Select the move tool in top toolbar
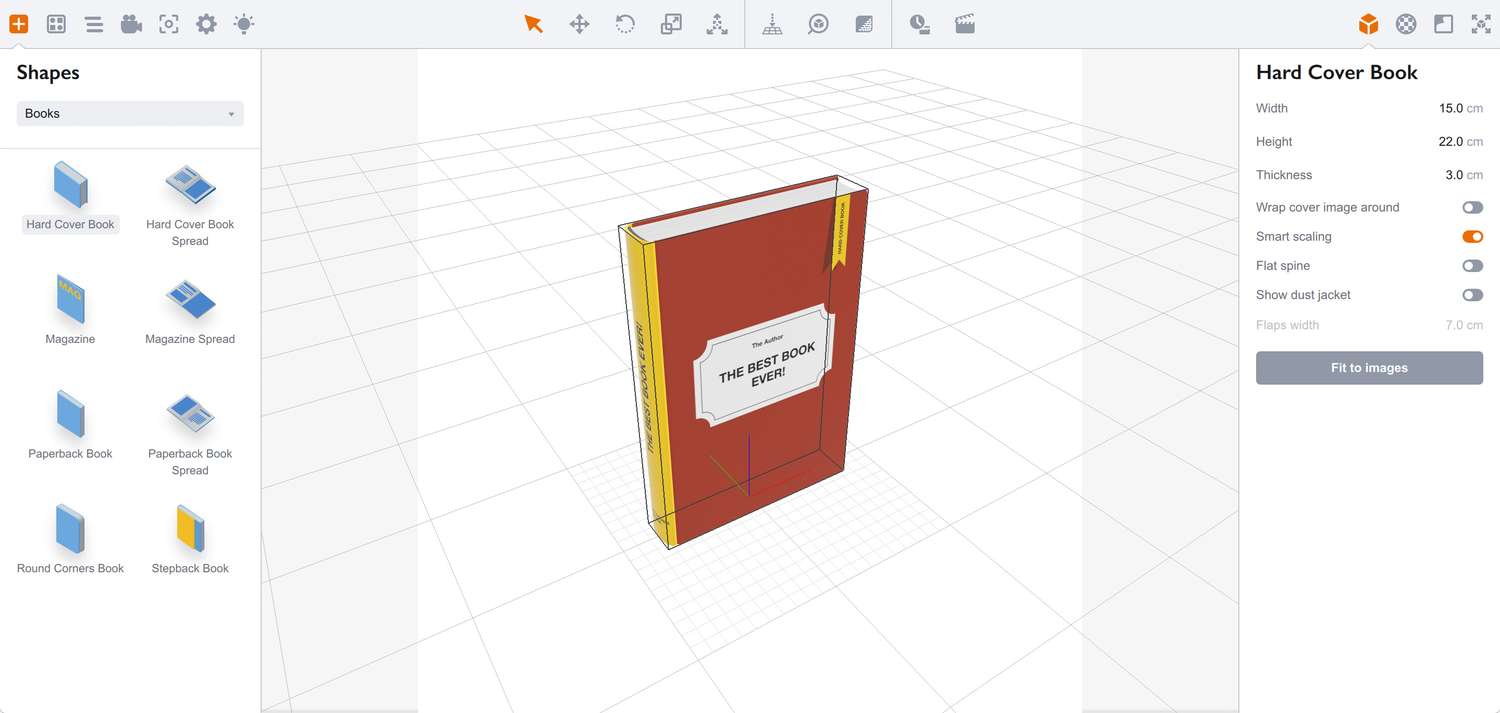The height and width of the screenshot is (713, 1500). [x=579, y=24]
